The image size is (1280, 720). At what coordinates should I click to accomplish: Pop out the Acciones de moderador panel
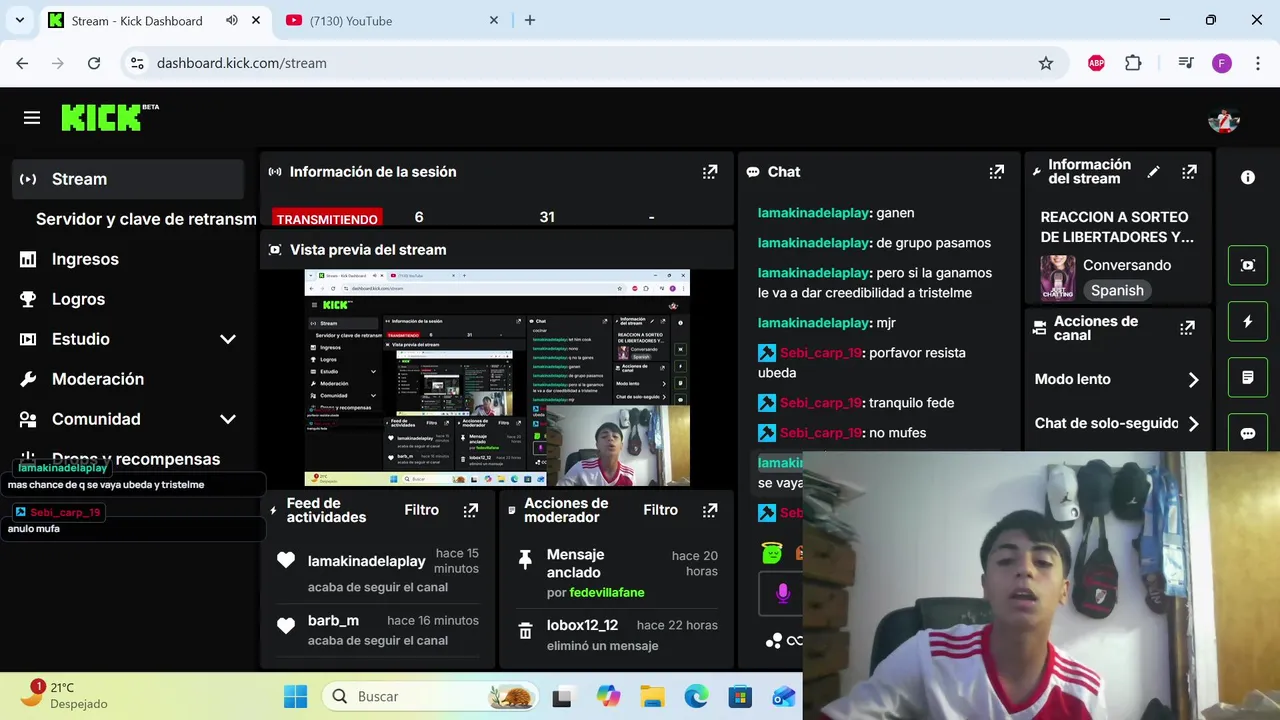click(710, 510)
